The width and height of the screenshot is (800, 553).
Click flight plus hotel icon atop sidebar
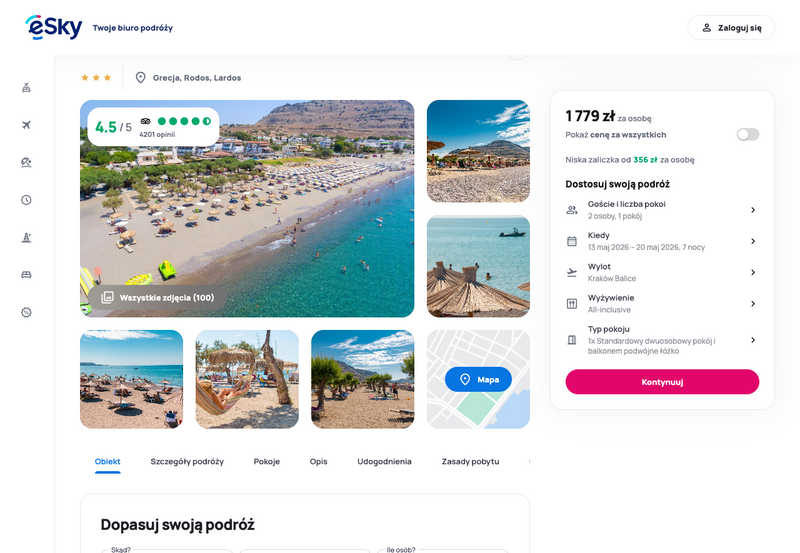27,88
